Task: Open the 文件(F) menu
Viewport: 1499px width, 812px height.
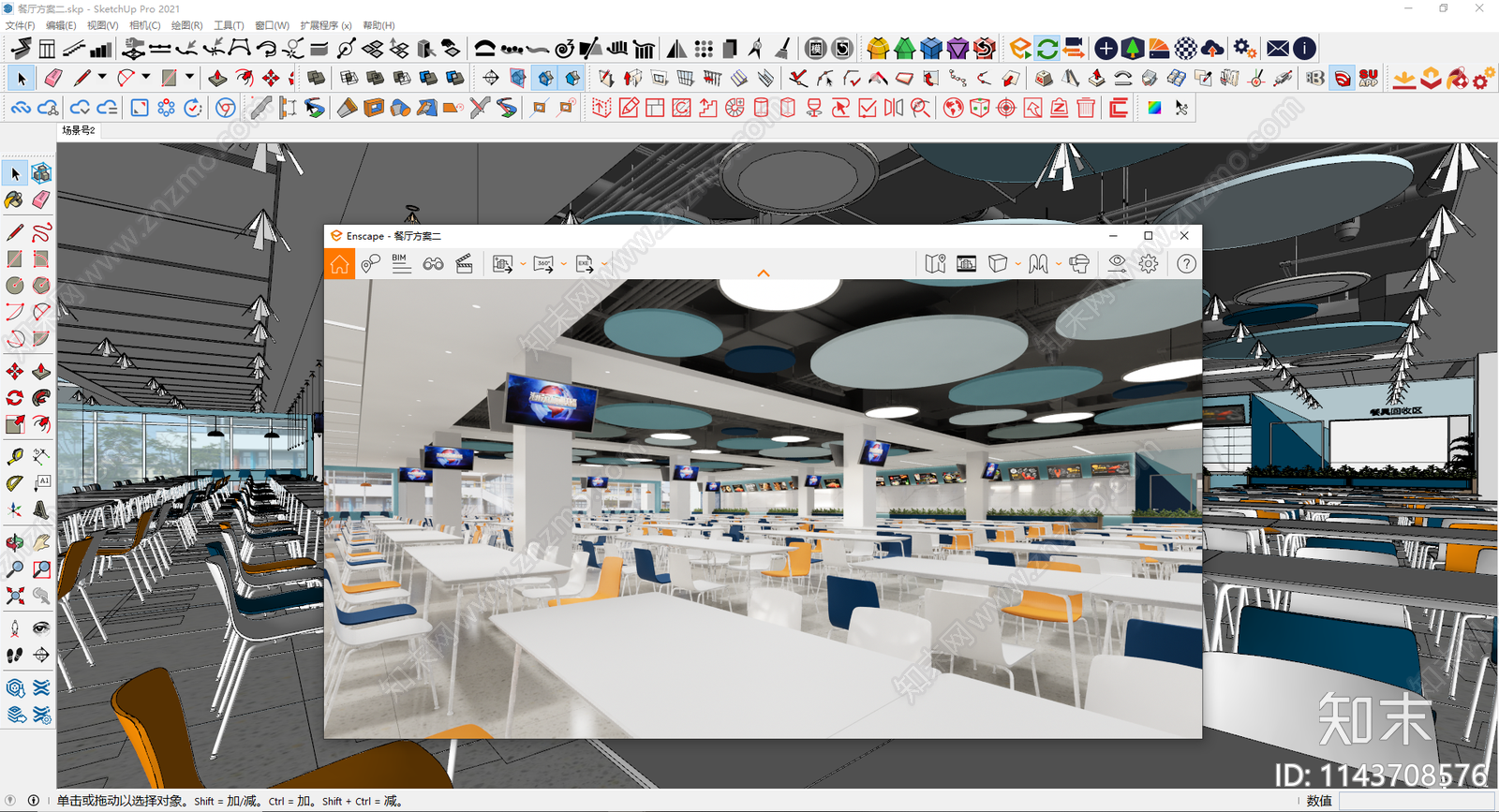Action: pyautogui.click(x=20, y=25)
